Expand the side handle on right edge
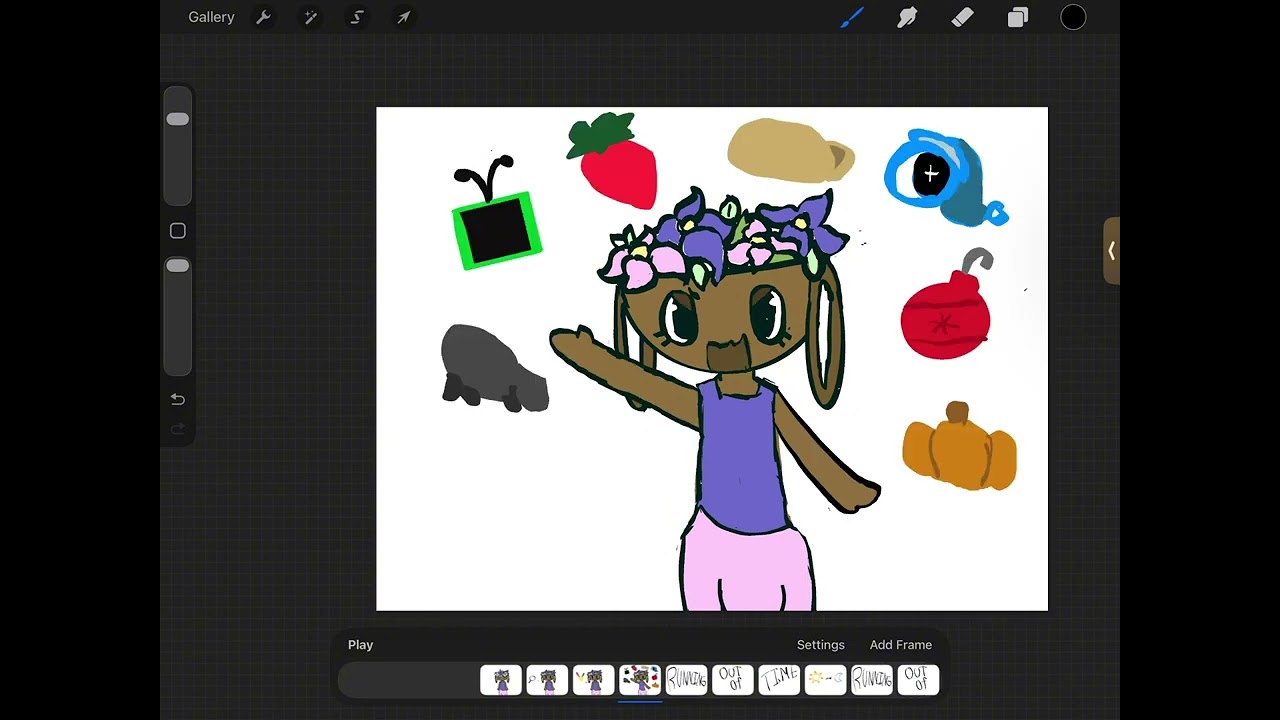Image resolution: width=1280 pixels, height=720 pixels. coord(1111,251)
